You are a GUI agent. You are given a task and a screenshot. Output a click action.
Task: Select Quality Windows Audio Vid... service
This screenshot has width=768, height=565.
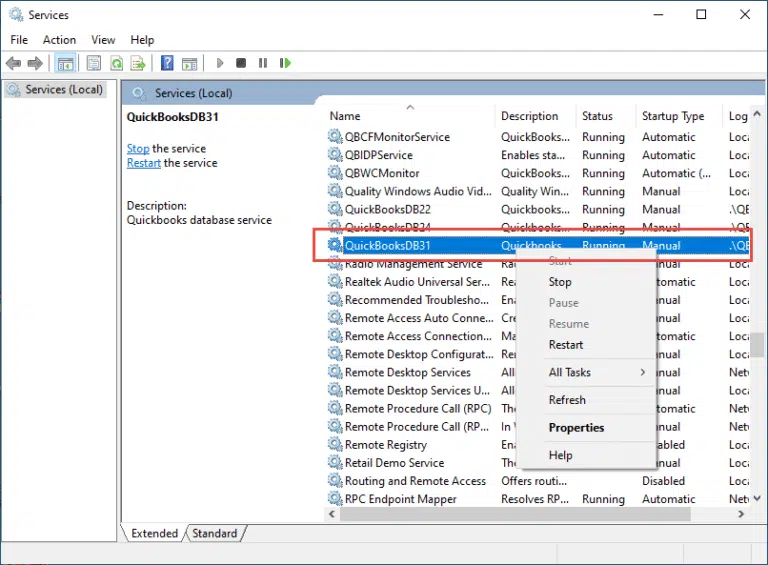pyautogui.click(x=418, y=191)
